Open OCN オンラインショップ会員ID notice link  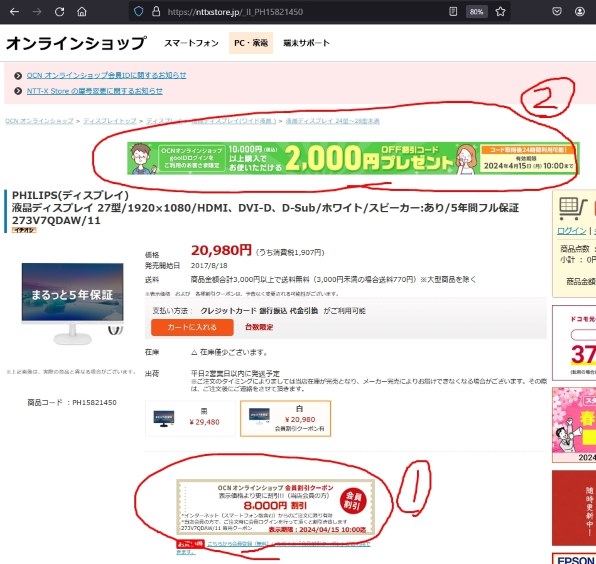(x=106, y=75)
